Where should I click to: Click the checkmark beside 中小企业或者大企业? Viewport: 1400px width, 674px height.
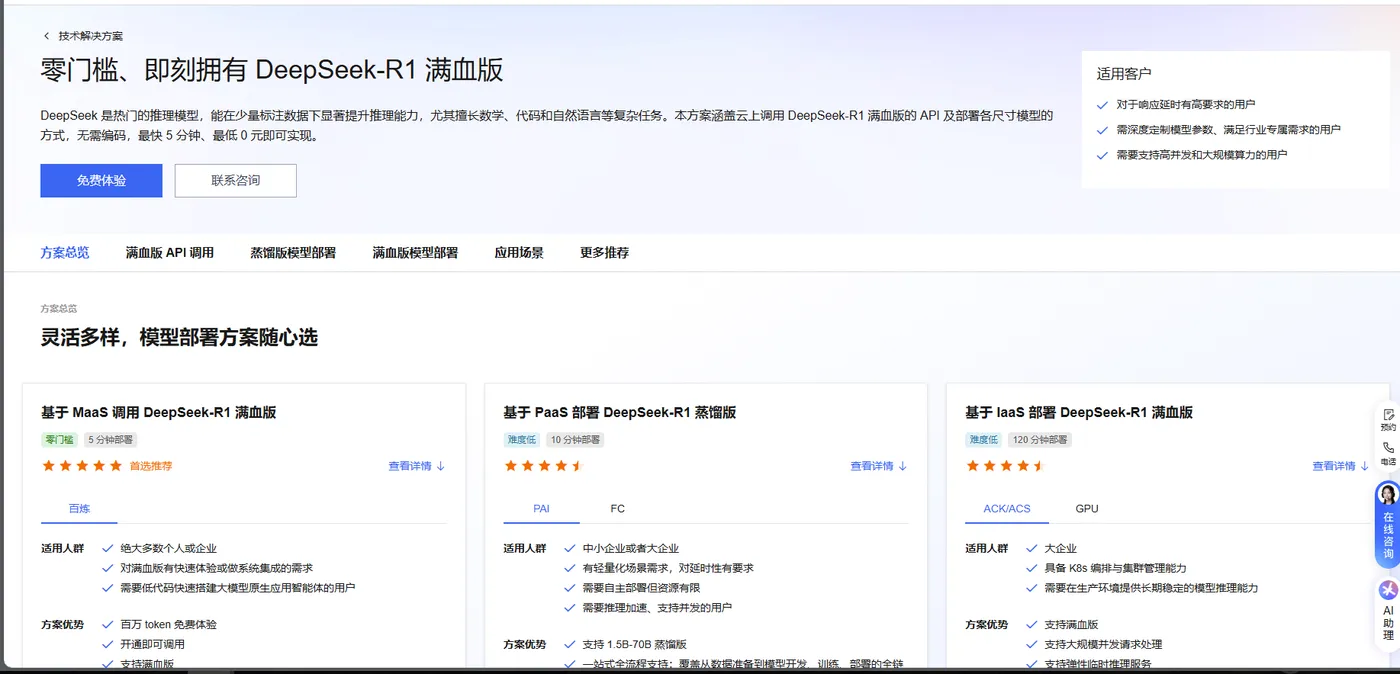(569, 548)
